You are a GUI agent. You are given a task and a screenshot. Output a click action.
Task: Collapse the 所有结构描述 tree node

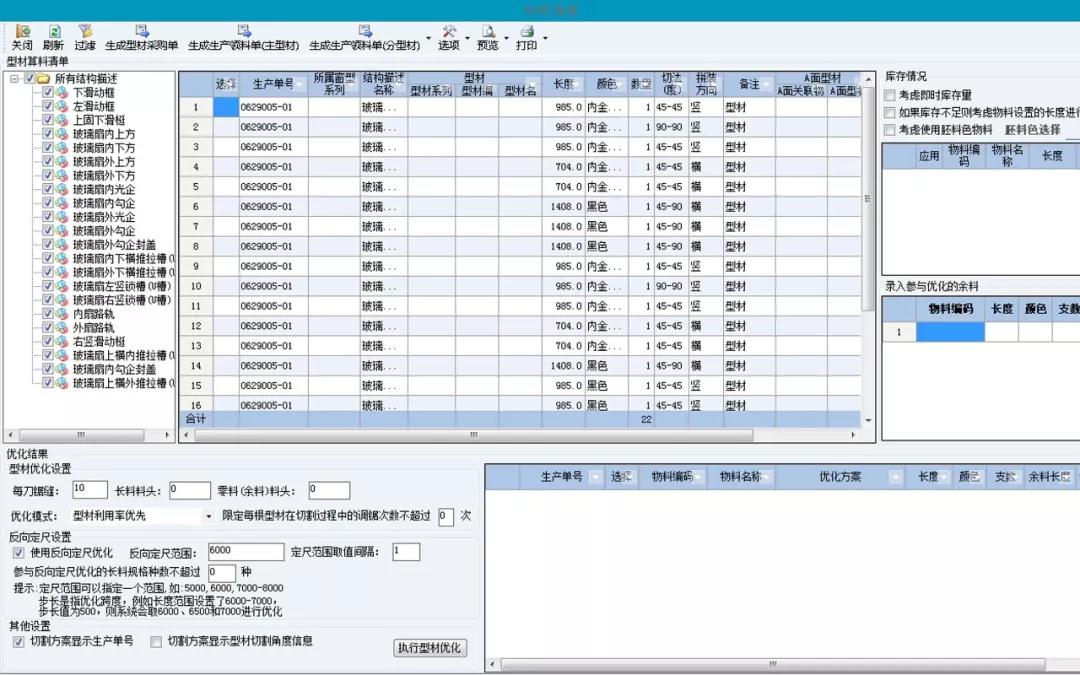(x=14, y=79)
